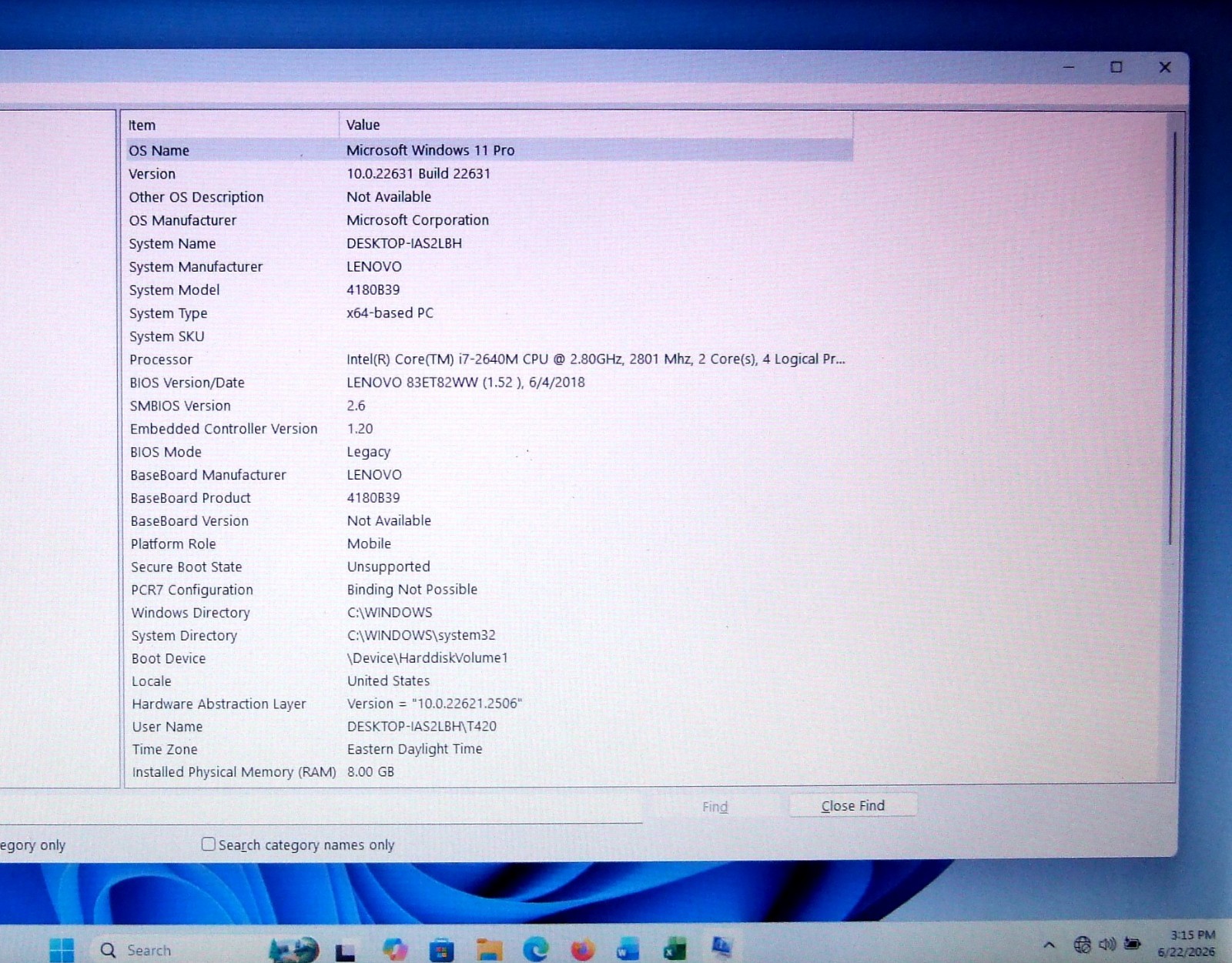Open the battery tray icon
This screenshot has height=963, width=1232.
coord(1132,943)
